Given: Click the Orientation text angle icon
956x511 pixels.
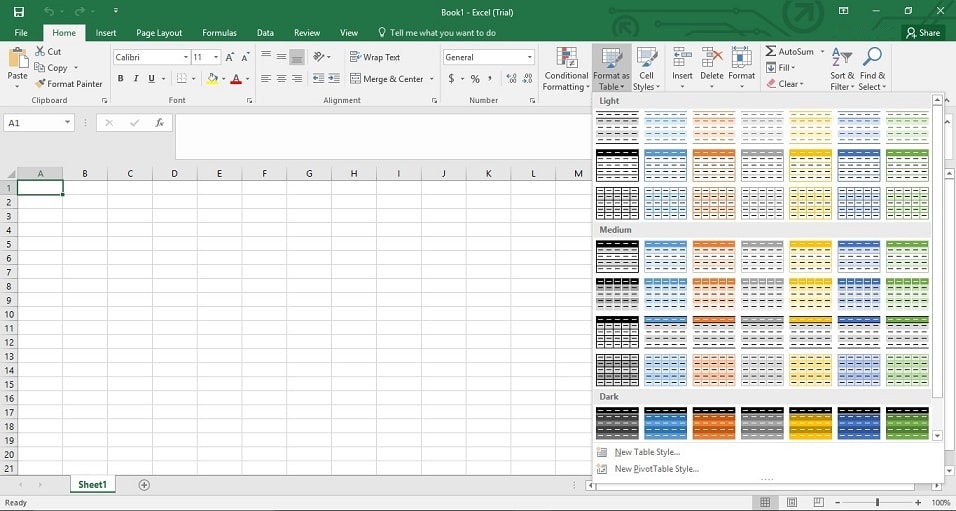Looking at the screenshot, I should 319,57.
